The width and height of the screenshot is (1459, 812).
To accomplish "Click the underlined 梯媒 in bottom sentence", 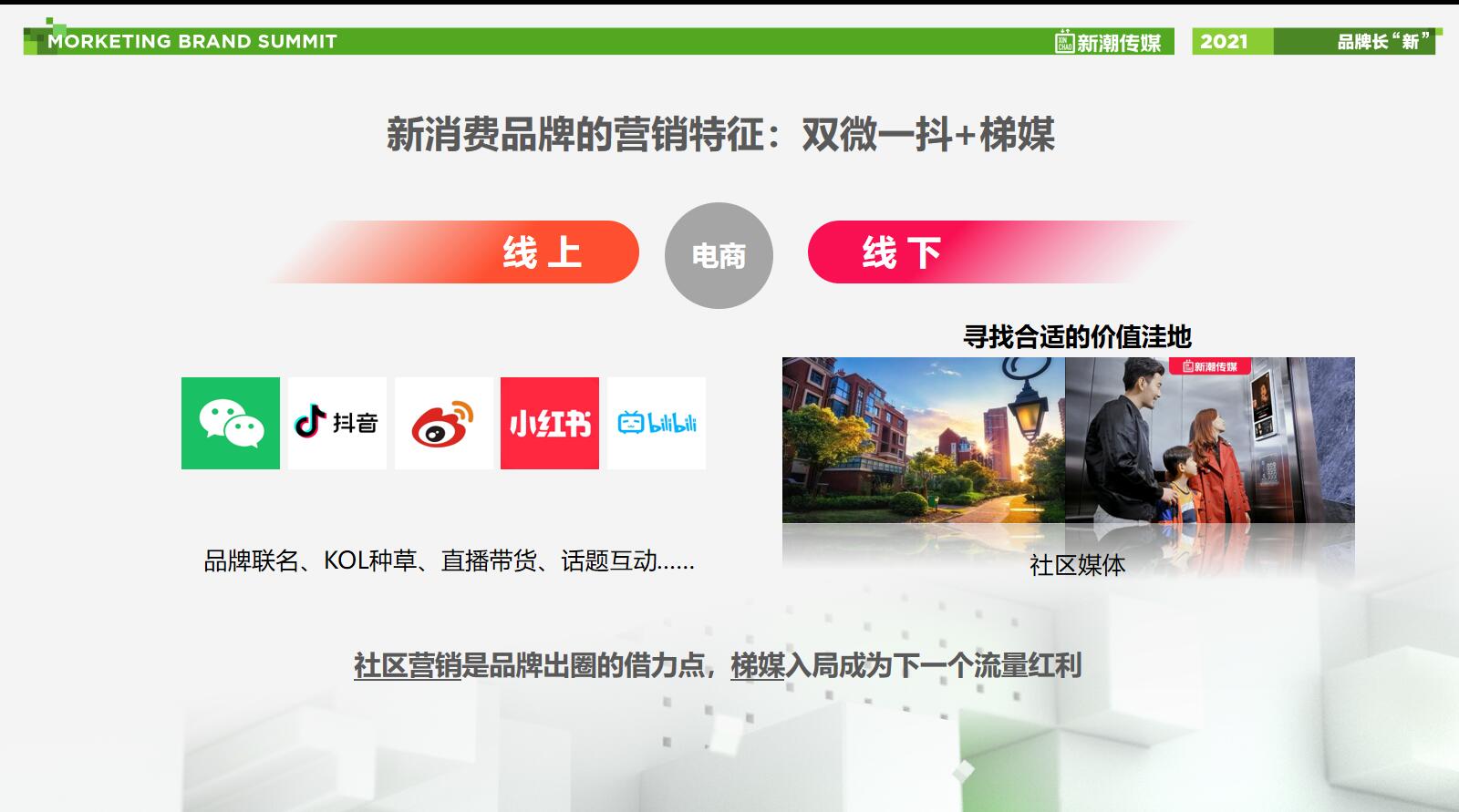I will [x=758, y=665].
